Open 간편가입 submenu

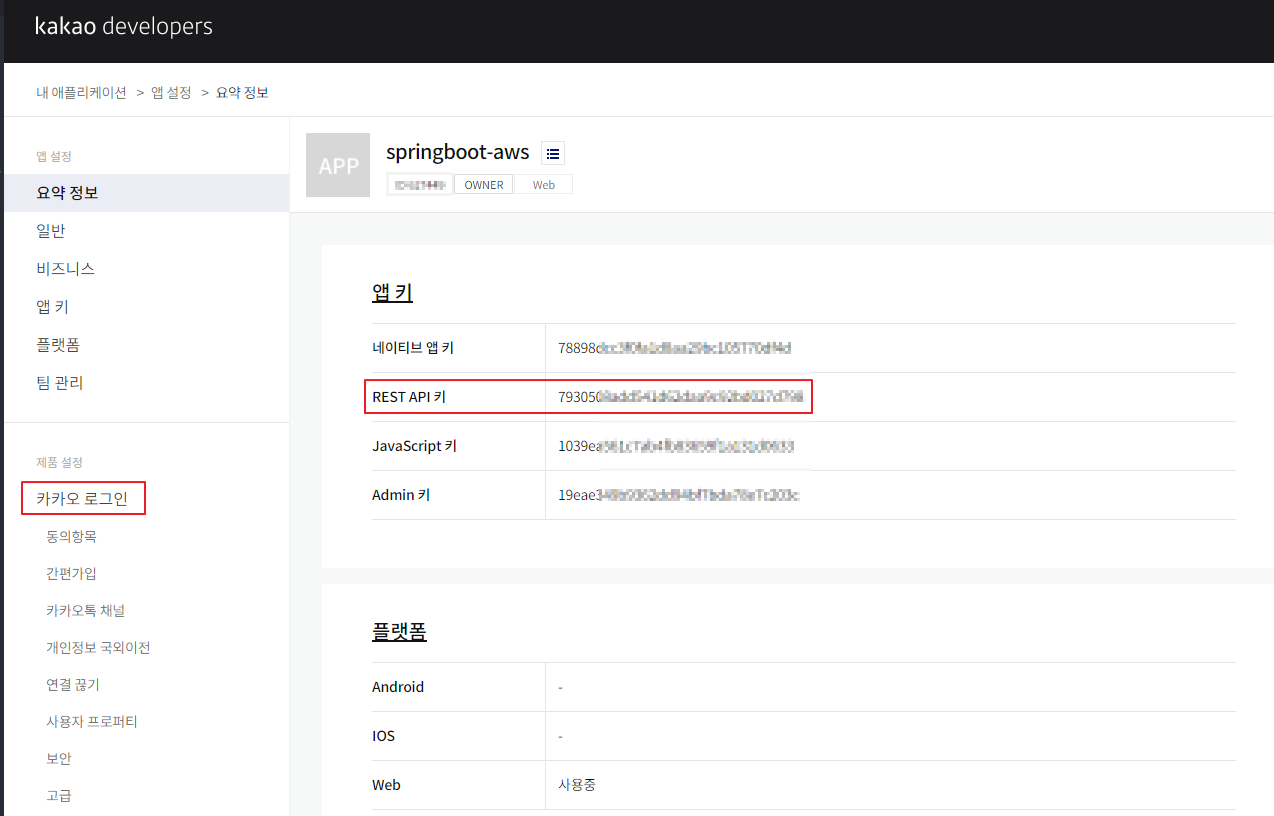coord(71,574)
